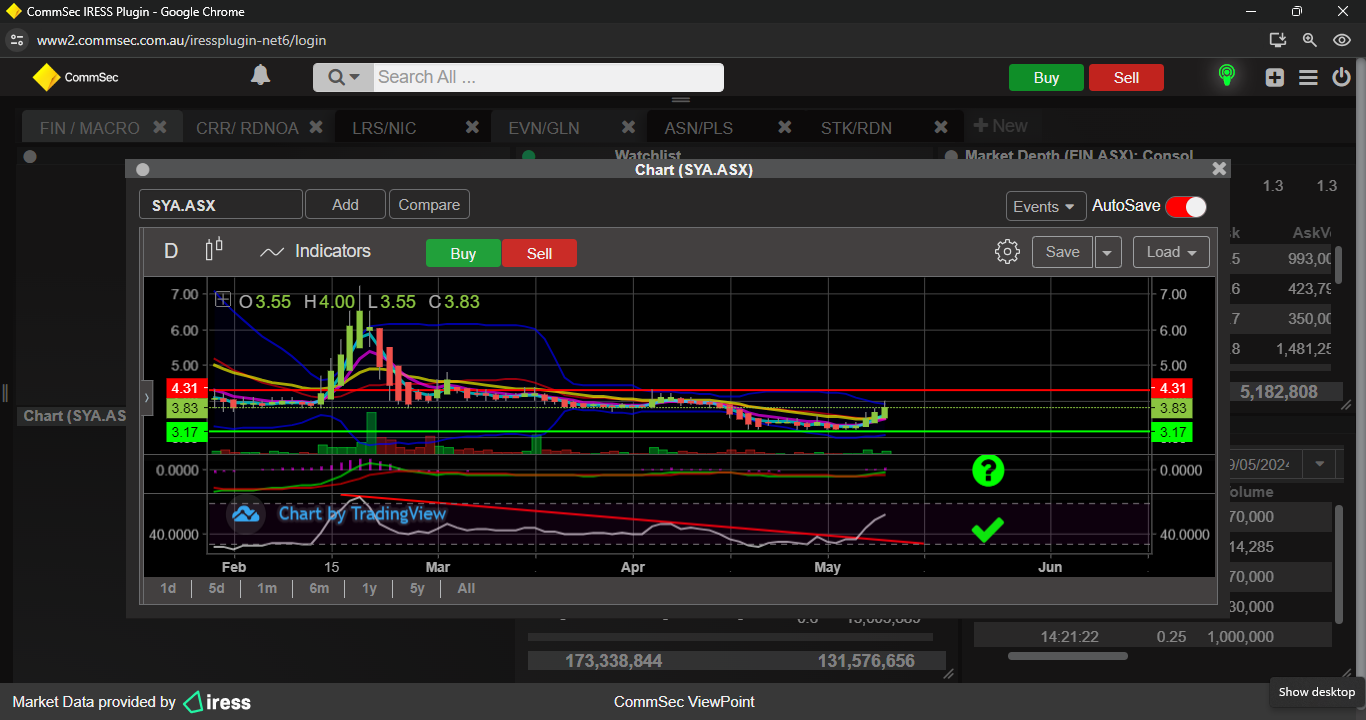Screen dimensions: 1366x720
Task: Expand the arrow next to Save
Action: point(1107,253)
